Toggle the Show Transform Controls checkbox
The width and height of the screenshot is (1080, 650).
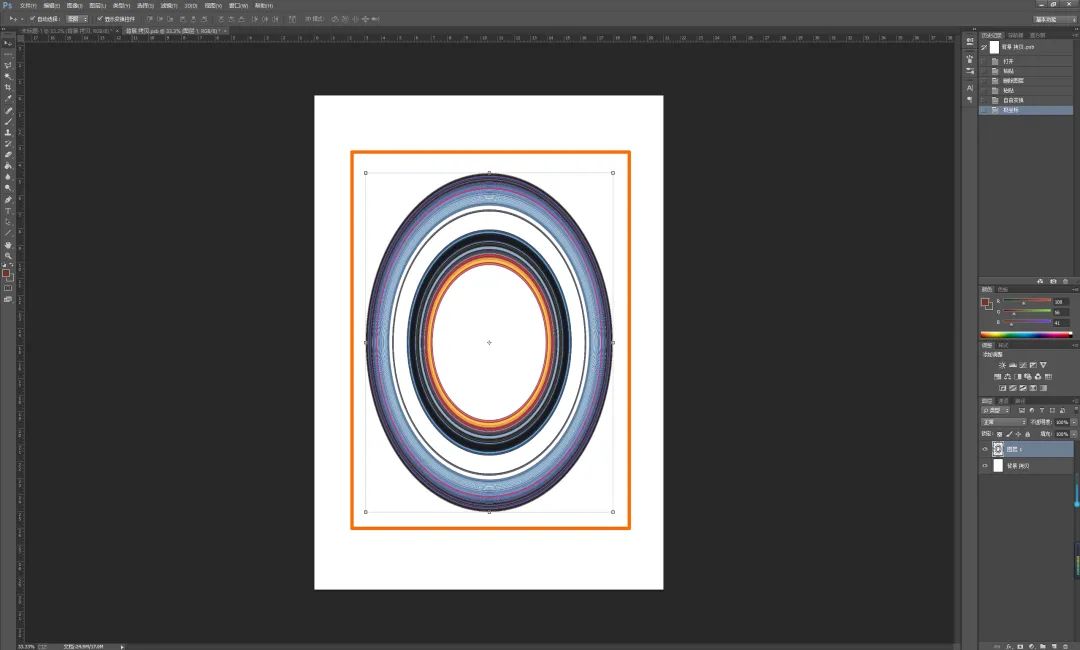100,19
